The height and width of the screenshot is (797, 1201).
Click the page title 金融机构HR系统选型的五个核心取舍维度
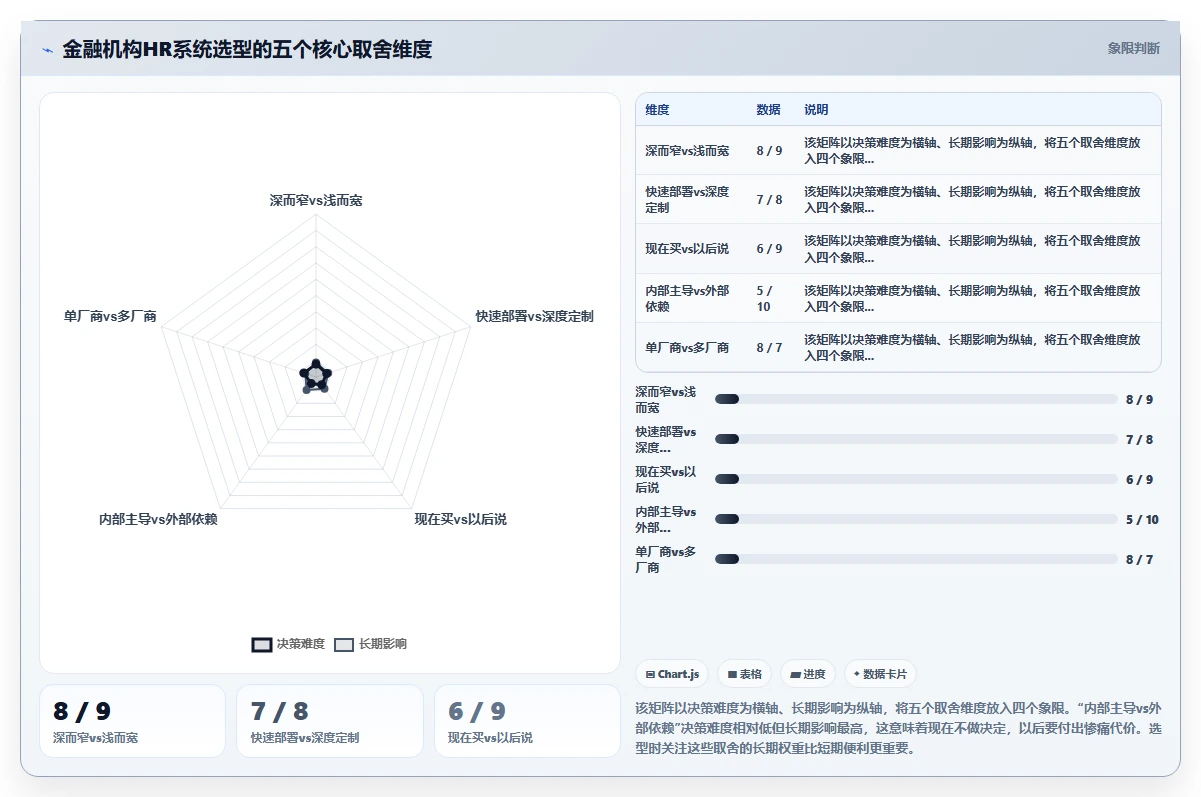tap(247, 49)
